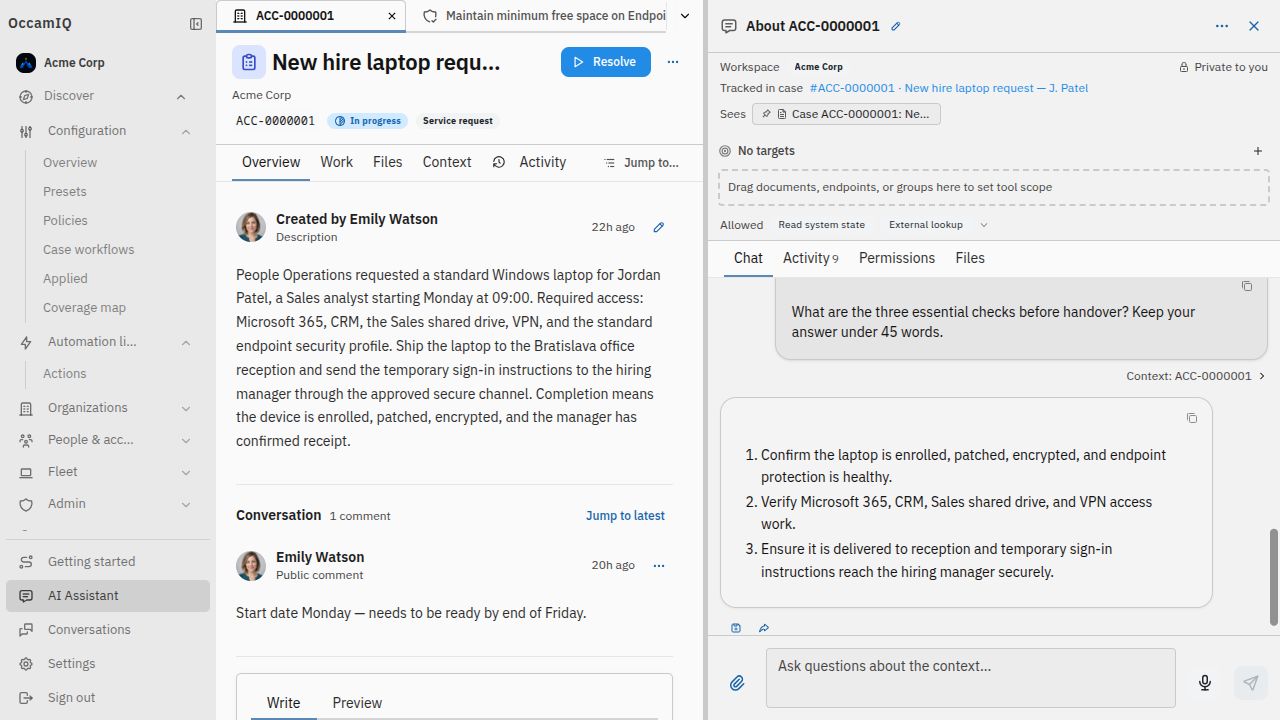1280x720 pixels.
Task: Close the ACC-0000001 tab
Action: [x=392, y=16]
